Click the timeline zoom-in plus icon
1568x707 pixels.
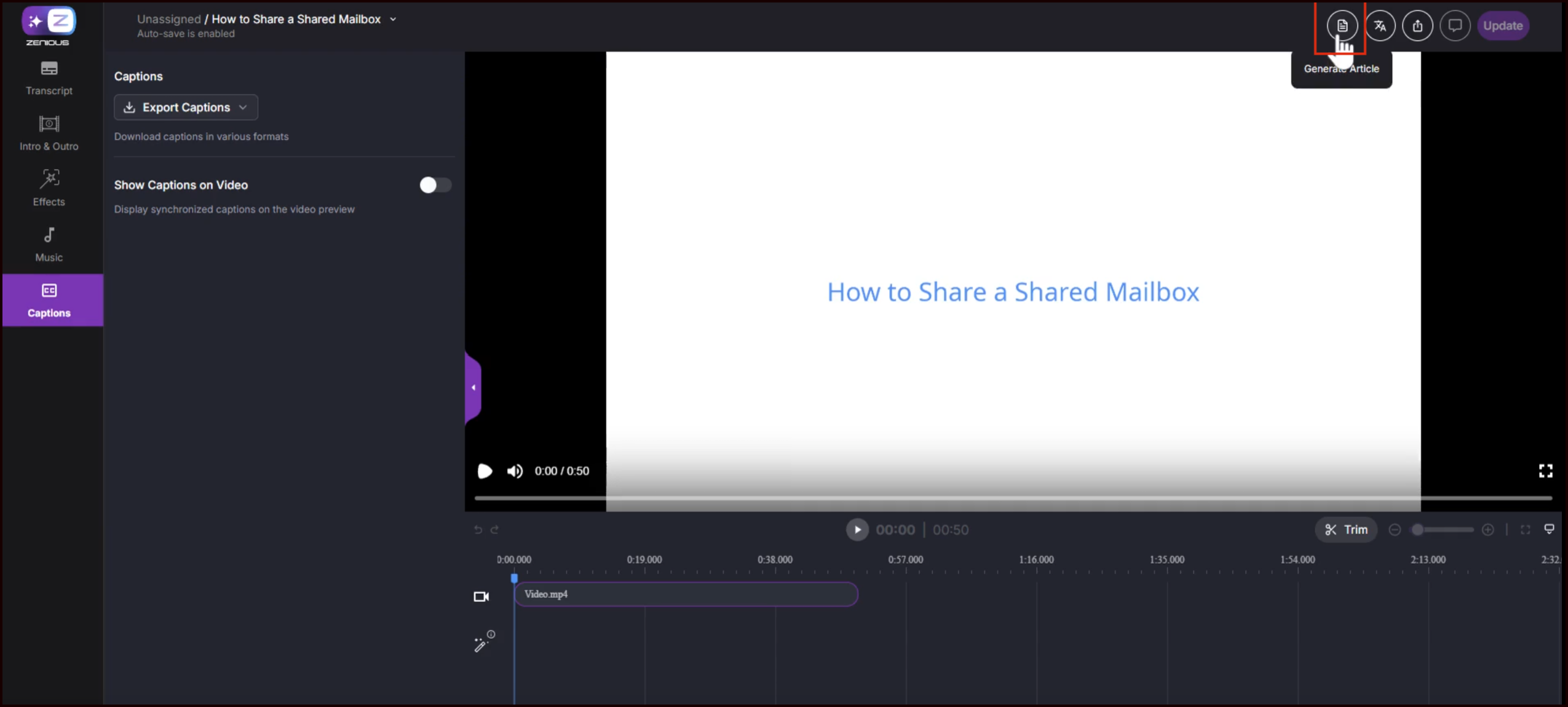[x=1488, y=530]
